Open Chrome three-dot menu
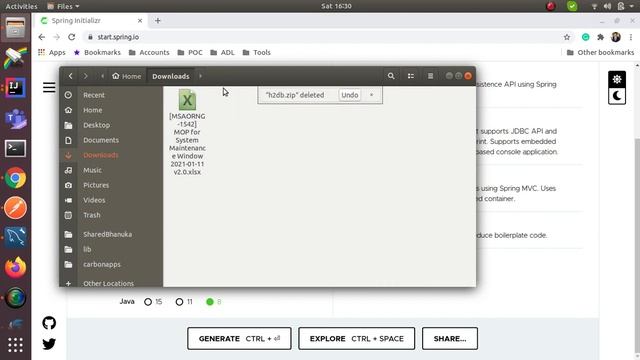Viewport: 640px width, 360px height. click(x=631, y=37)
